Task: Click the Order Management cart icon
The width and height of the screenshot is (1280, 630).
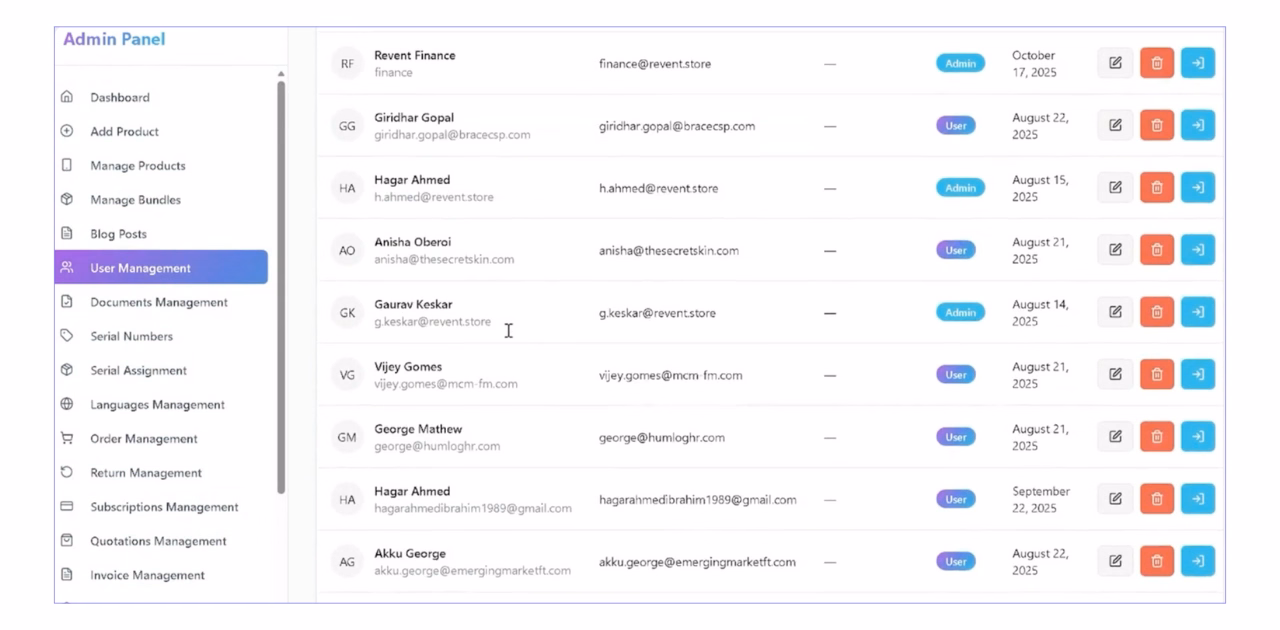Action: click(x=67, y=438)
